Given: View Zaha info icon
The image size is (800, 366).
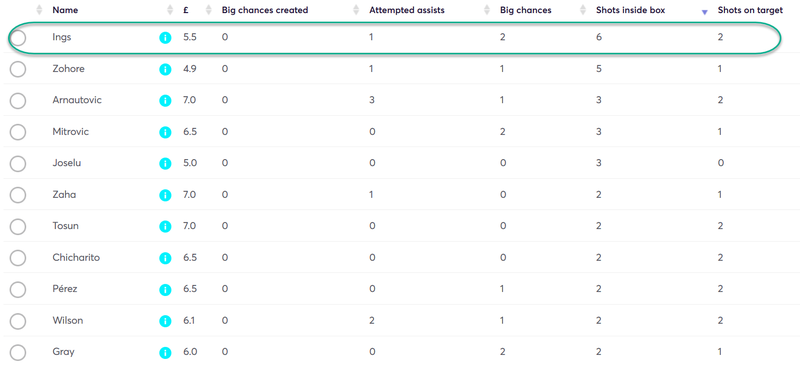Looking at the screenshot, I should [x=165, y=195].
